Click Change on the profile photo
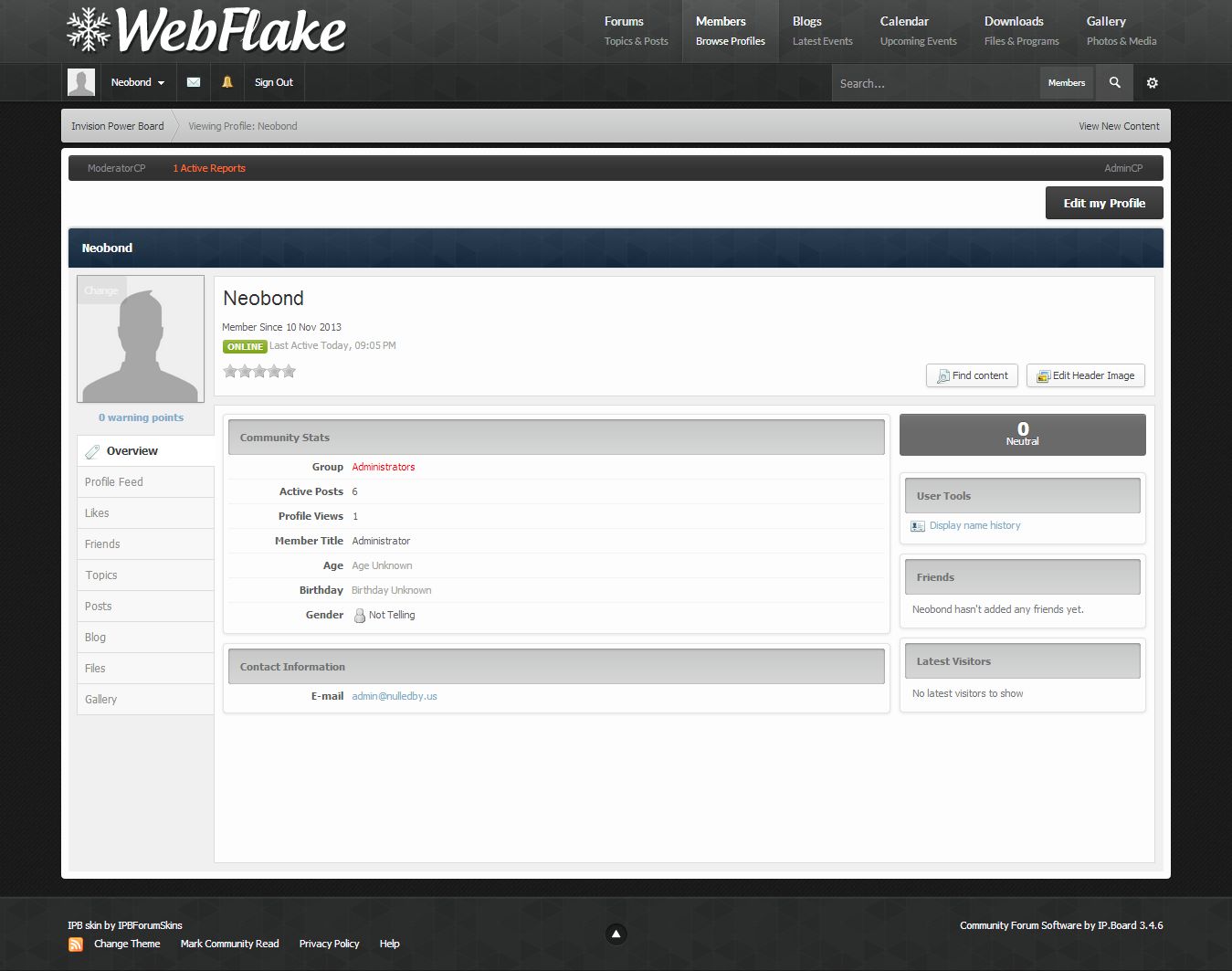 pos(101,290)
